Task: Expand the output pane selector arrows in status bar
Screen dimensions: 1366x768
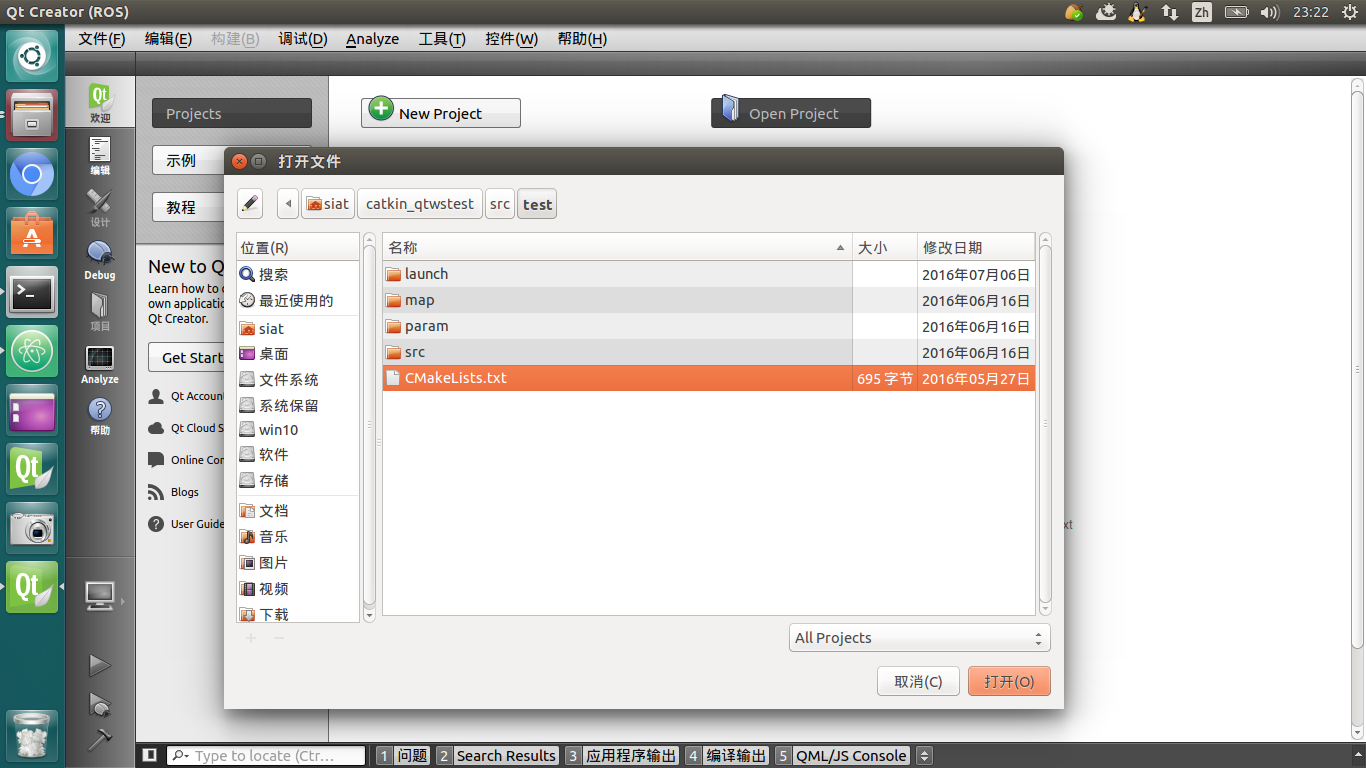Action: coord(925,756)
